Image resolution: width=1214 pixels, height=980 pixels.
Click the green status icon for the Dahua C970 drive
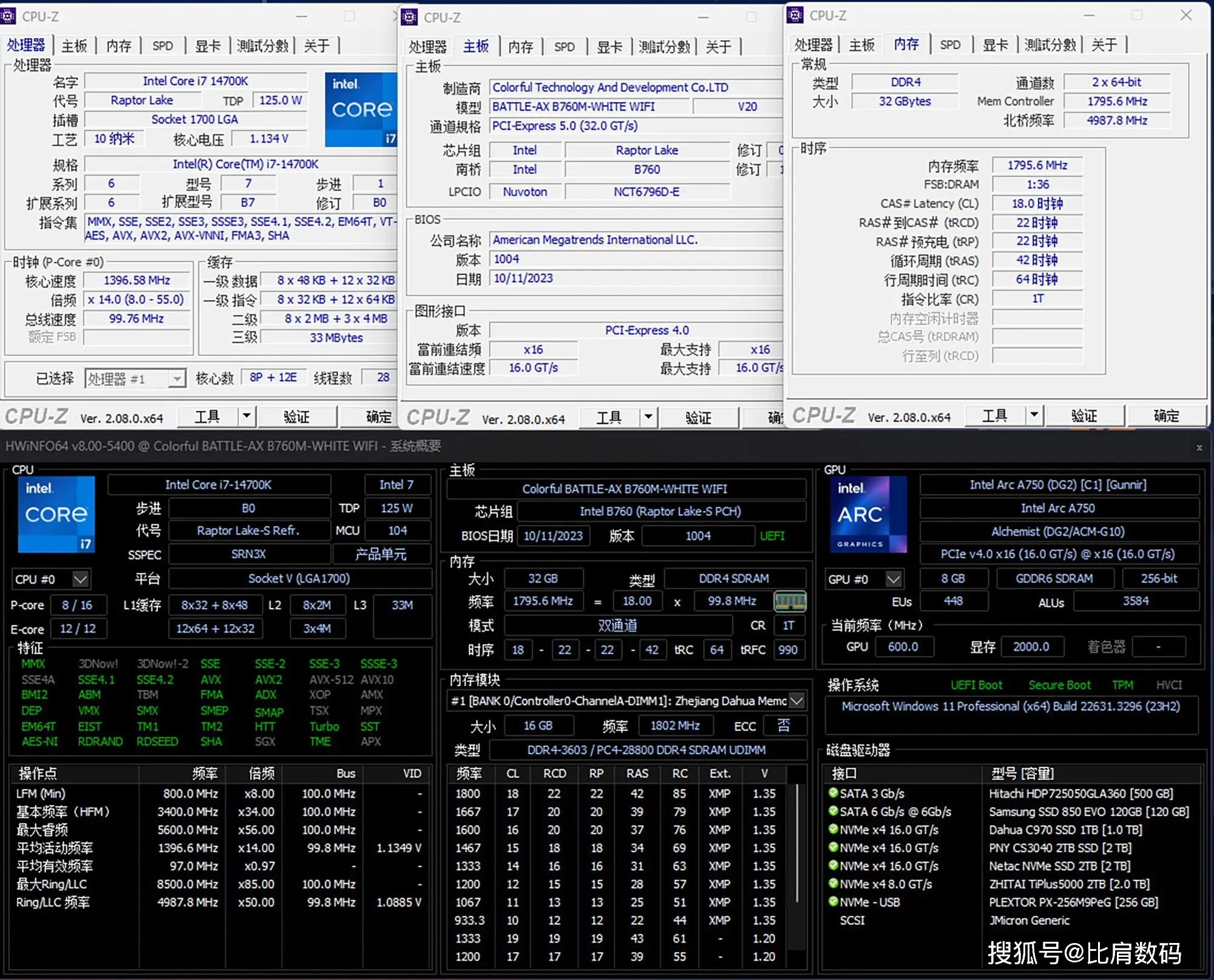click(833, 829)
